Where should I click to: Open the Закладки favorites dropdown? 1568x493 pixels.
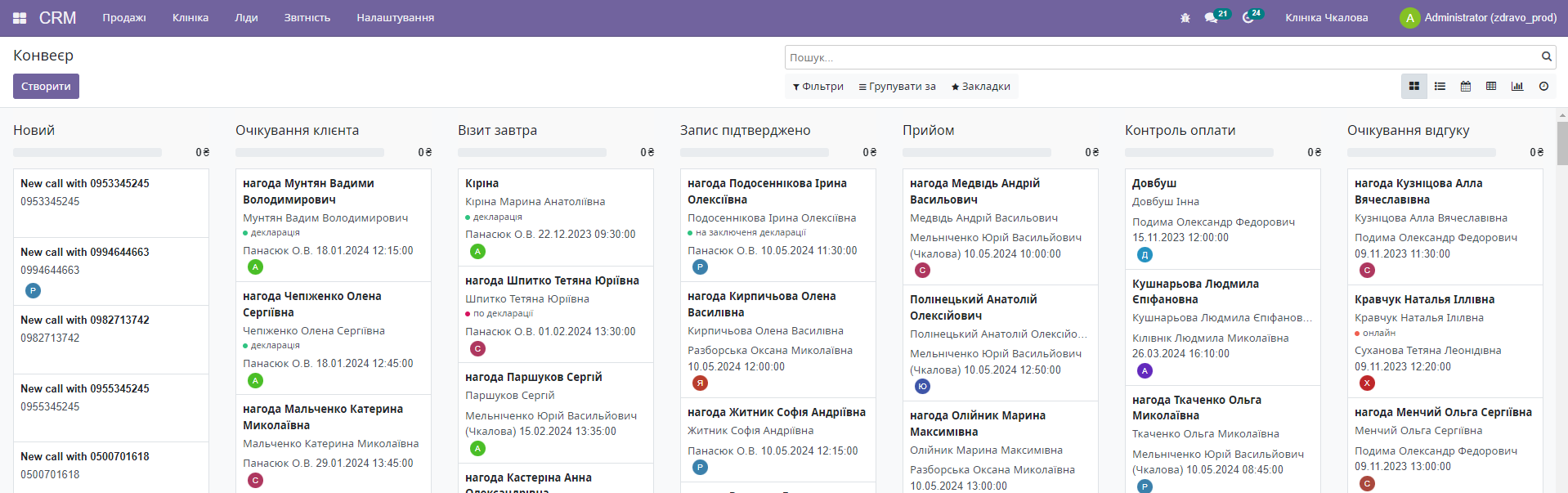[981, 87]
